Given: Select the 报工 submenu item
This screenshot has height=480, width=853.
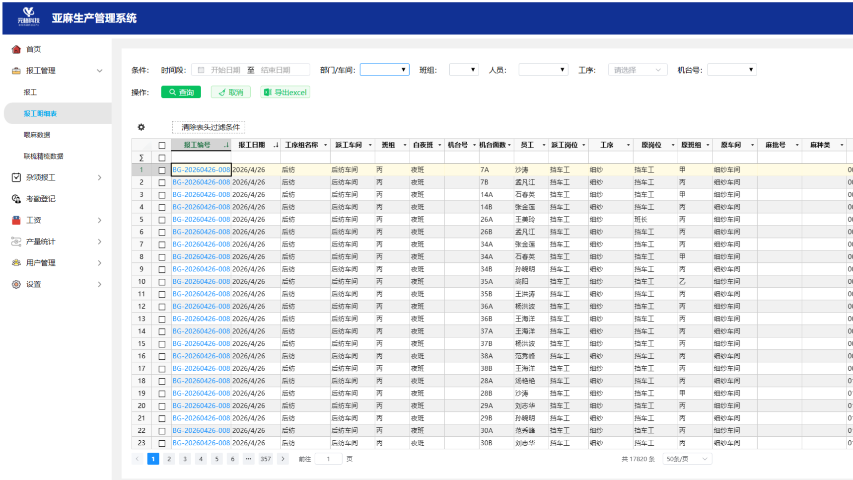Looking at the screenshot, I should (30, 92).
